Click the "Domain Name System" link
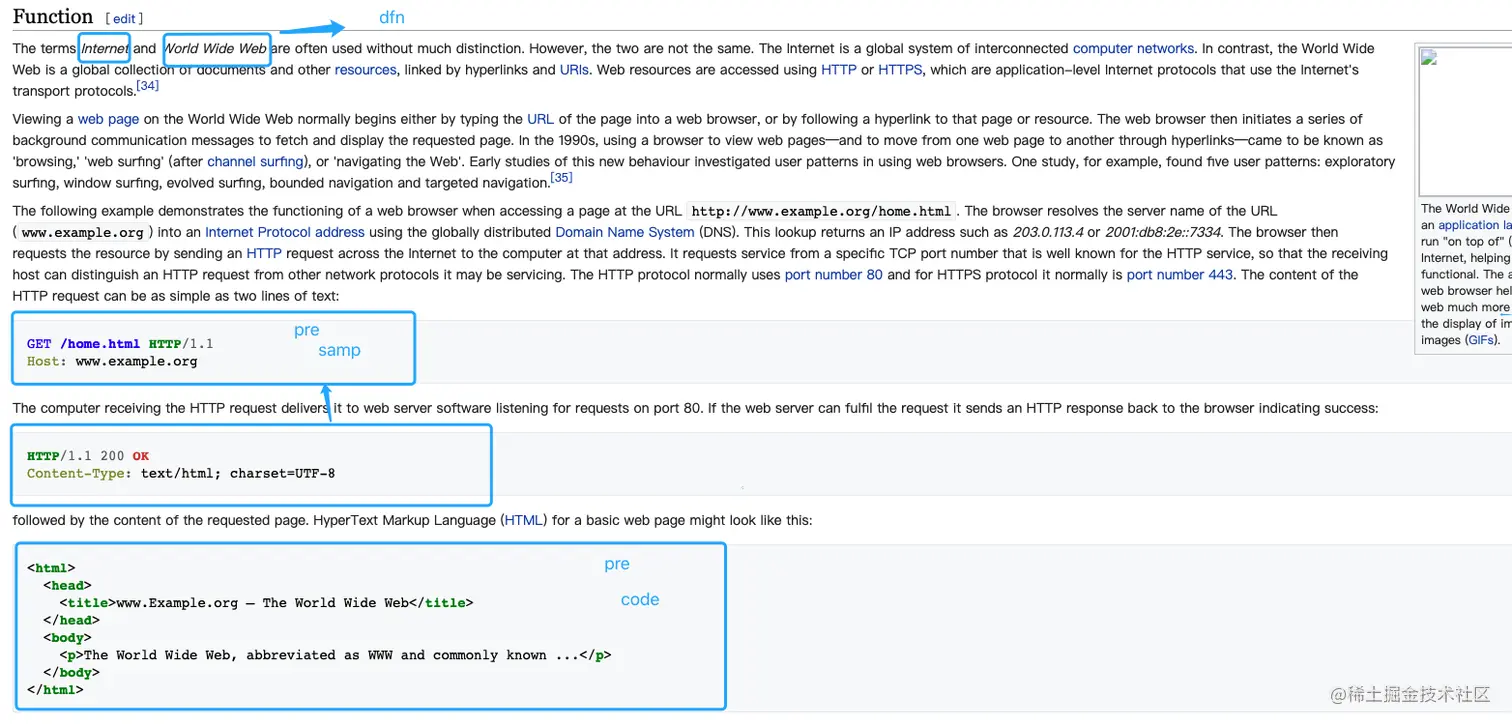 624,232
